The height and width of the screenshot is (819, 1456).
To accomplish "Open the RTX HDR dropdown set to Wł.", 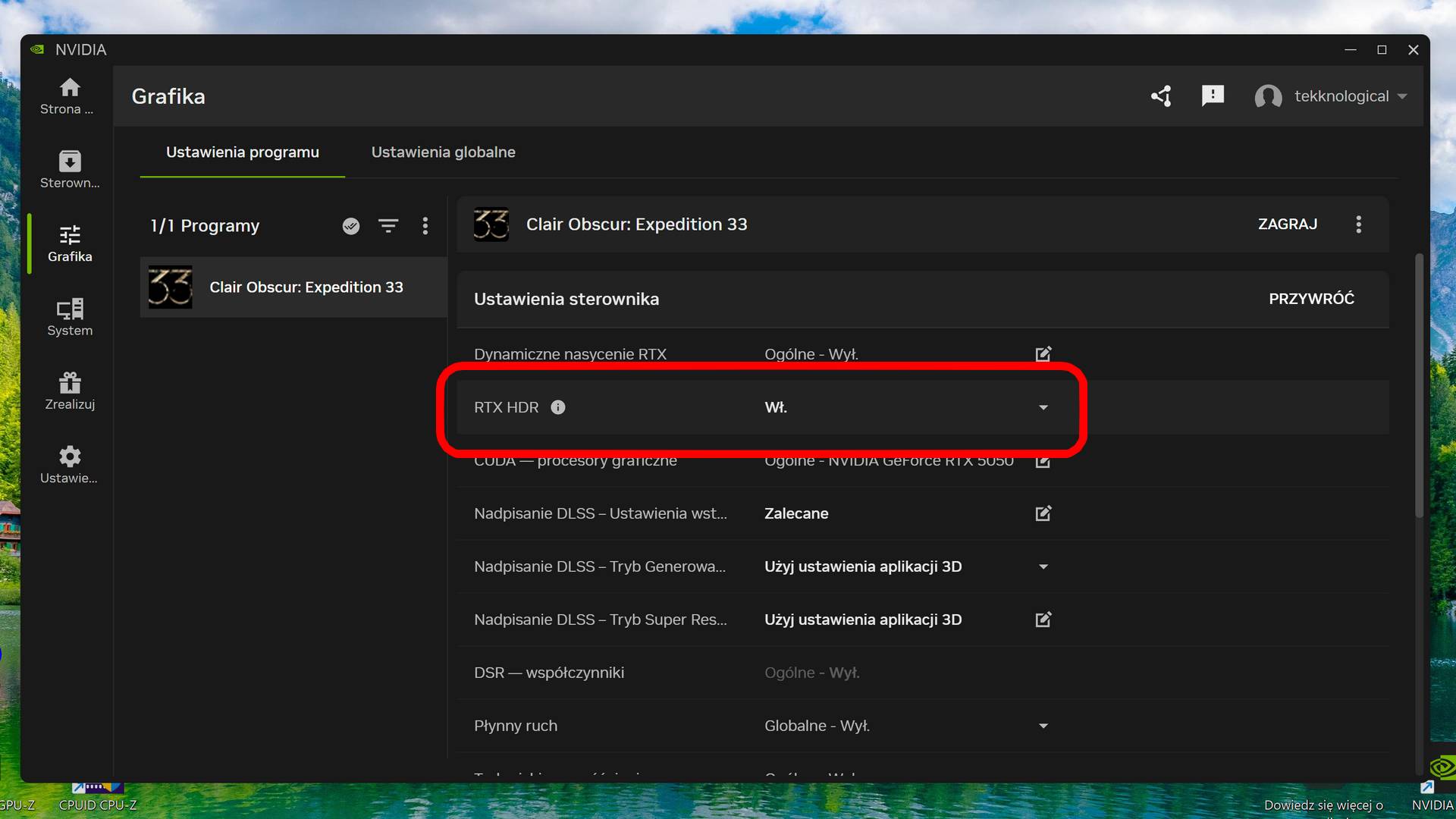I will pos(1043,407).
